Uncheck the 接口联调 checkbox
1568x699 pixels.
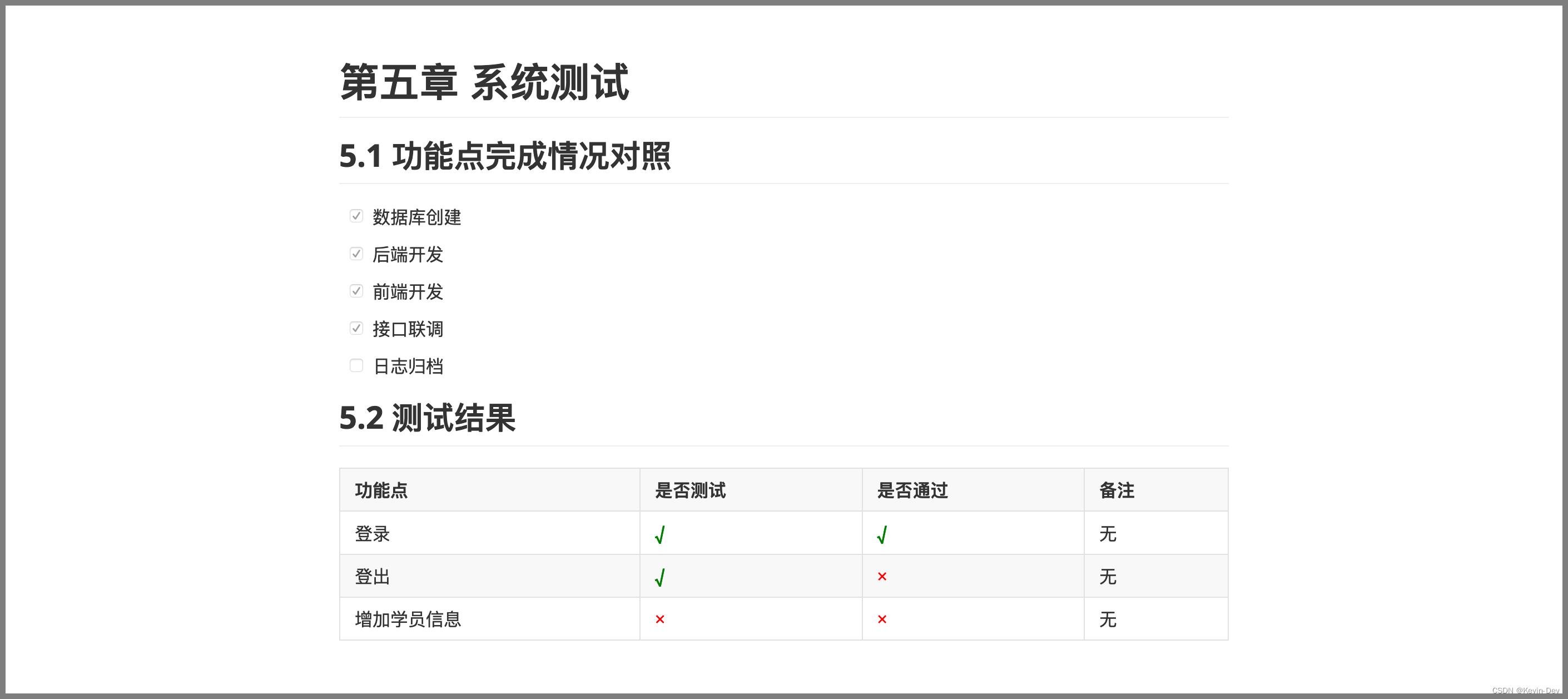[x=356, y=328]
